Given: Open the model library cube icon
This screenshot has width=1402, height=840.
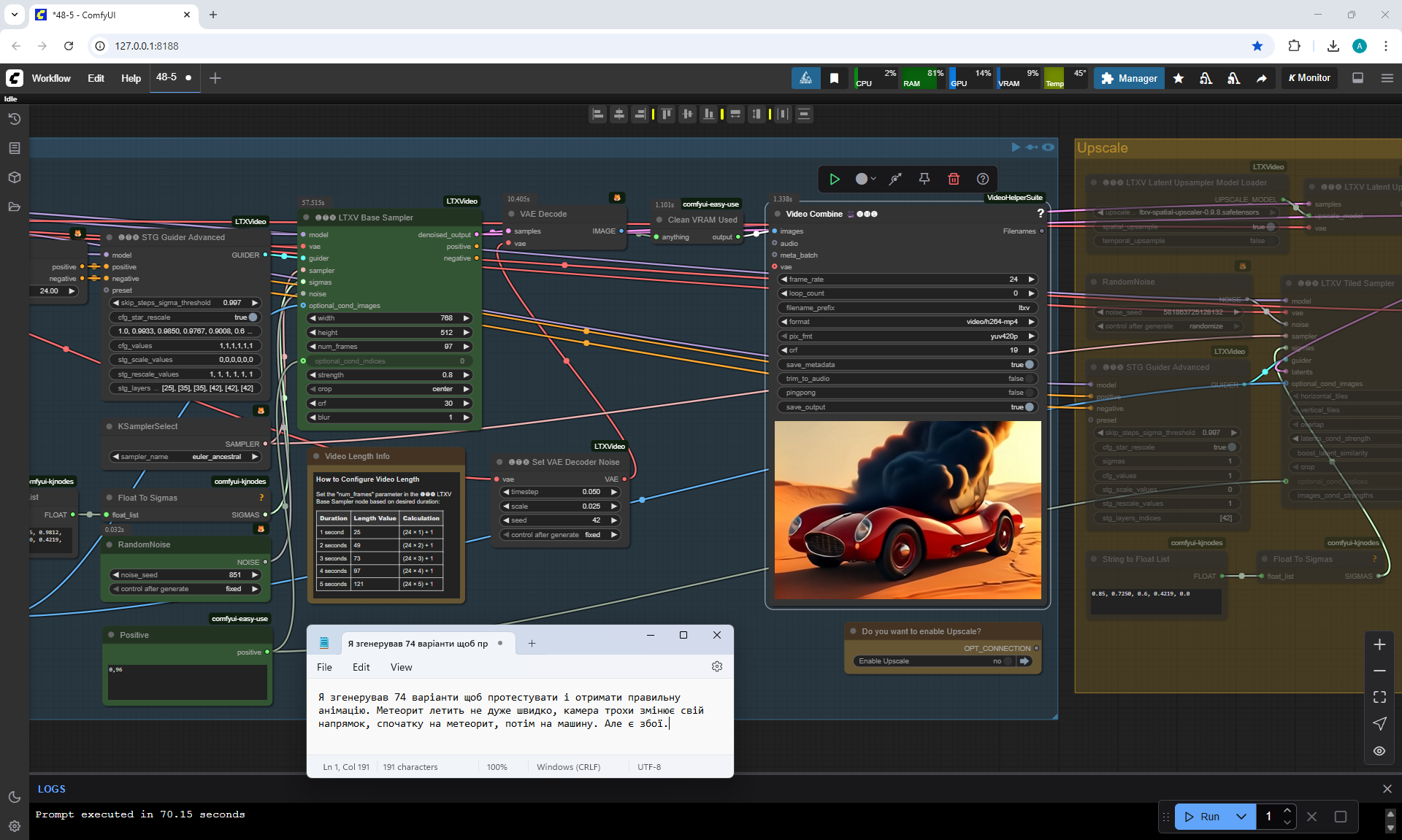Looking at the screenshot, I should pyautogui.click(x=14, y=177).
